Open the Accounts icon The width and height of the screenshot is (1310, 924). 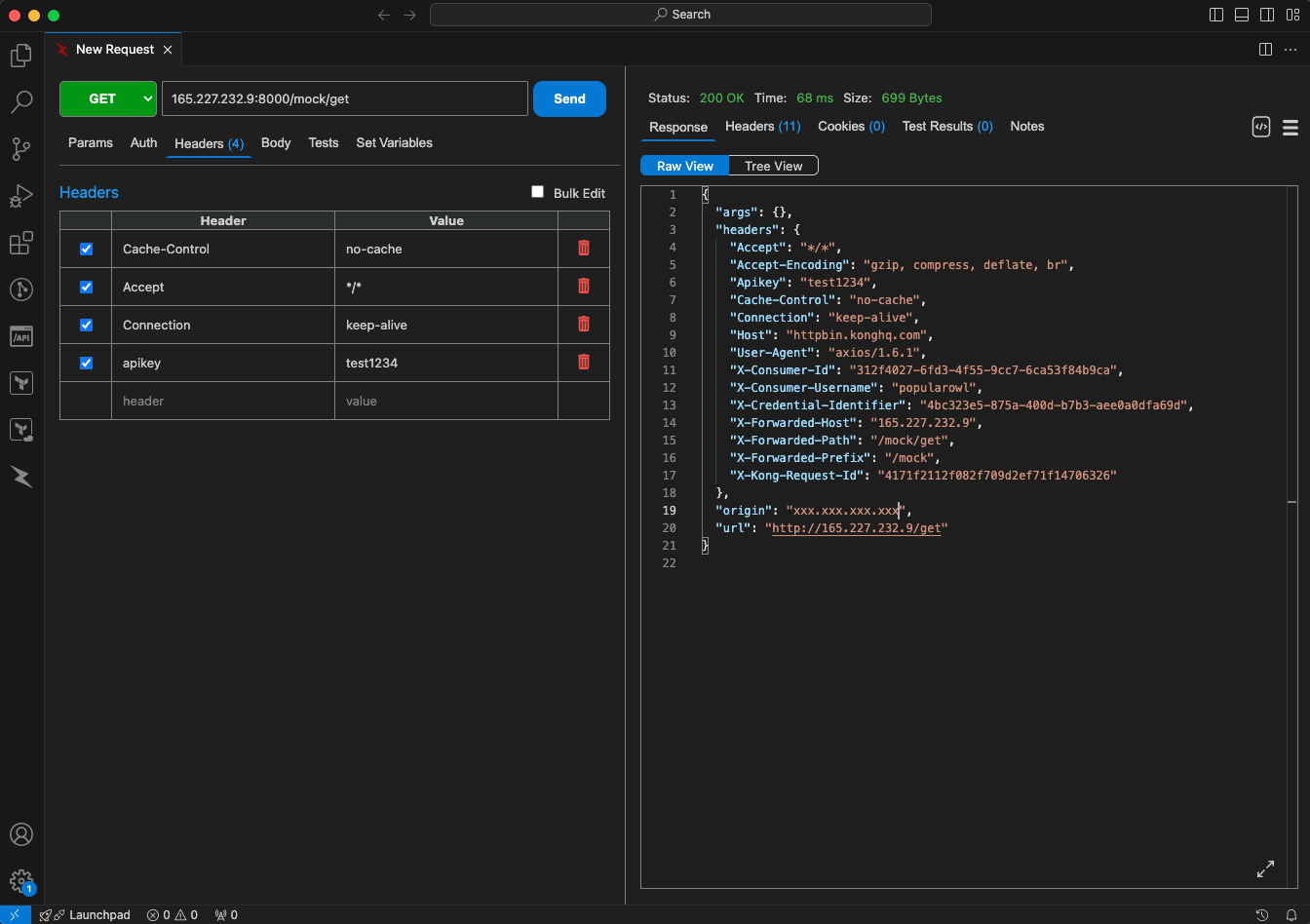[21, 835]
